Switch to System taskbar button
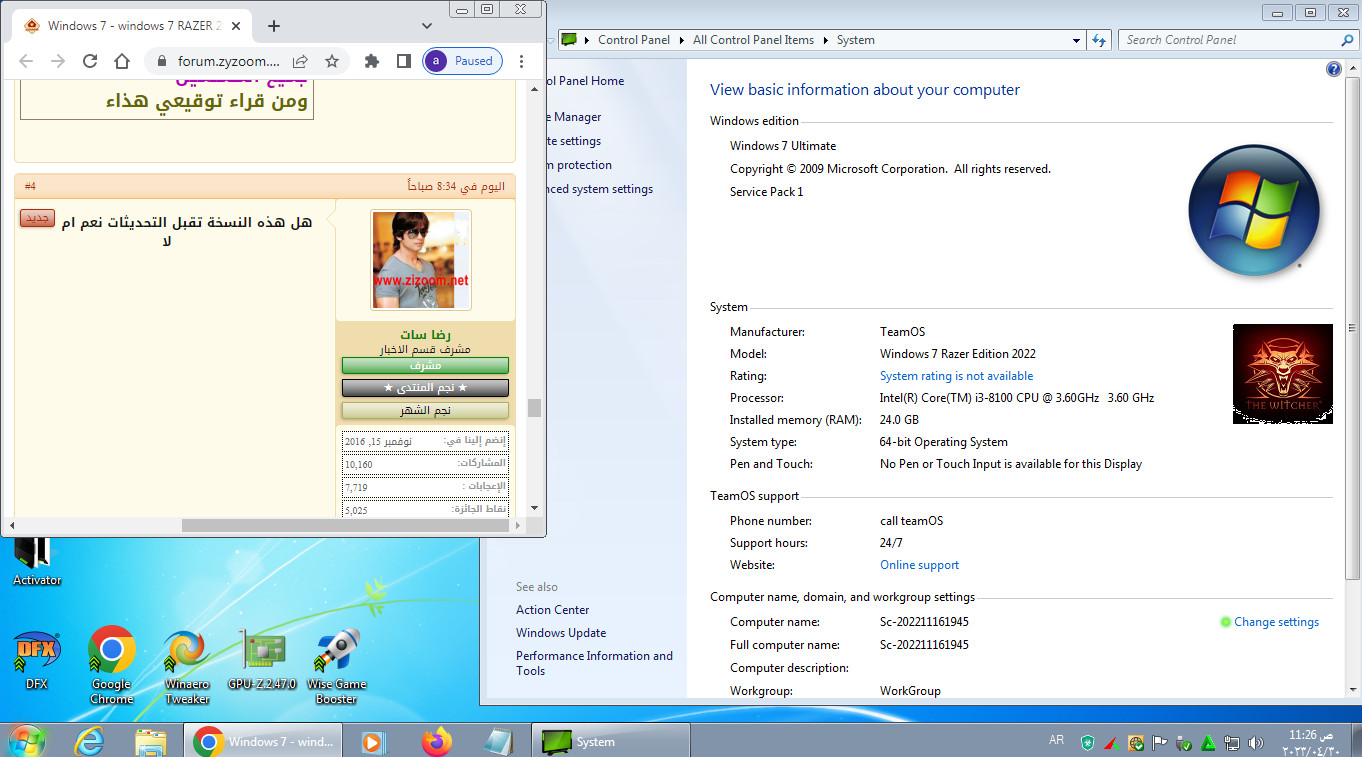The height and width of the screenshot is (757, 1362). [611, 741]
